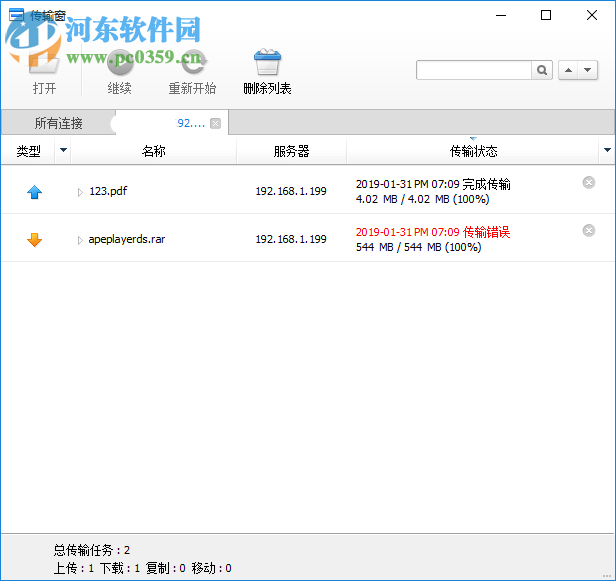The width and height of the screenshot is (616, 581).
Task: Sort by the 传输状态 column header
Action: [x=473, y=151]
